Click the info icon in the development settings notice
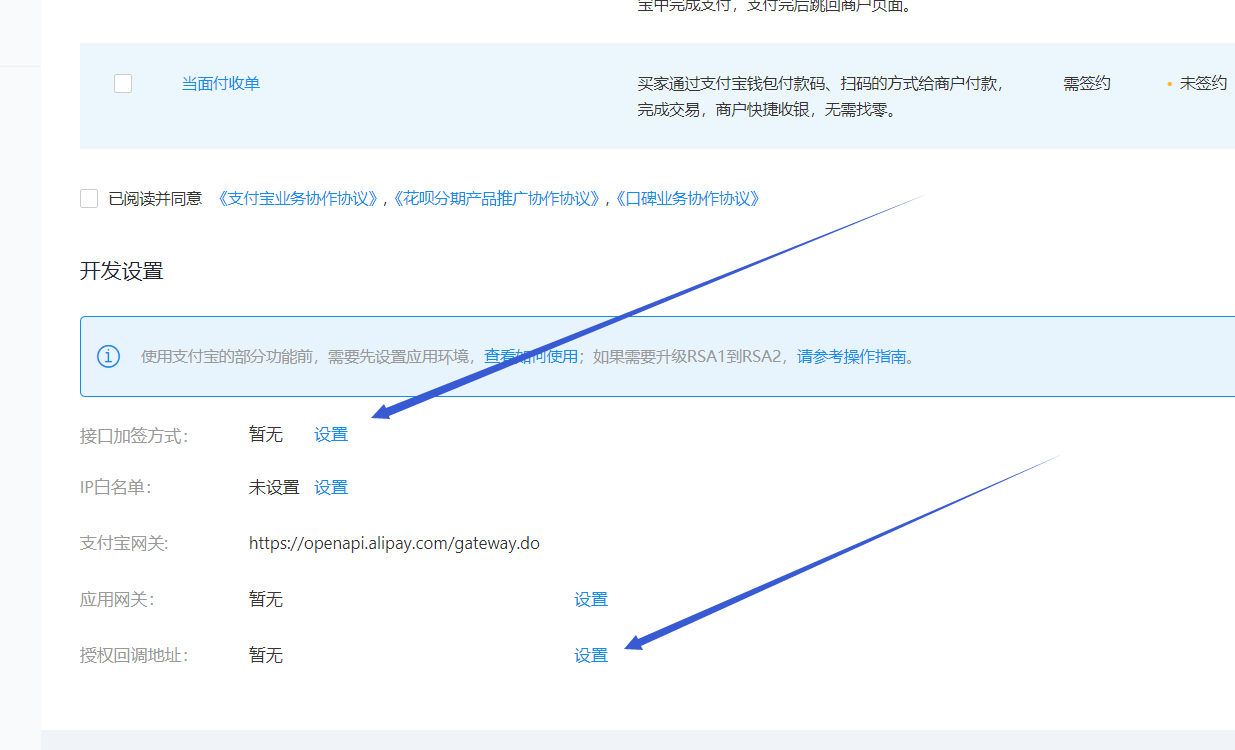The image size is (1235, 750). (108, 356)
